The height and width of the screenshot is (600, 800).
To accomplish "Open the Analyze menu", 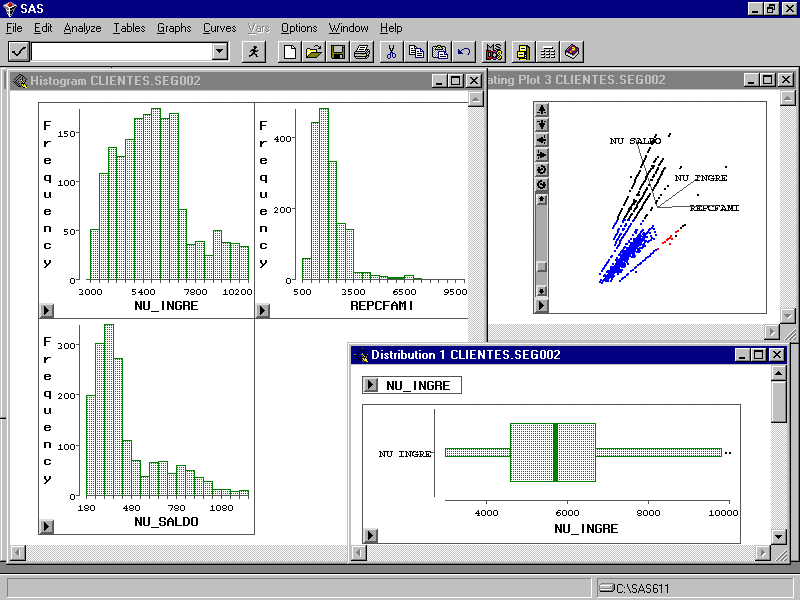I will coord(82,28).
